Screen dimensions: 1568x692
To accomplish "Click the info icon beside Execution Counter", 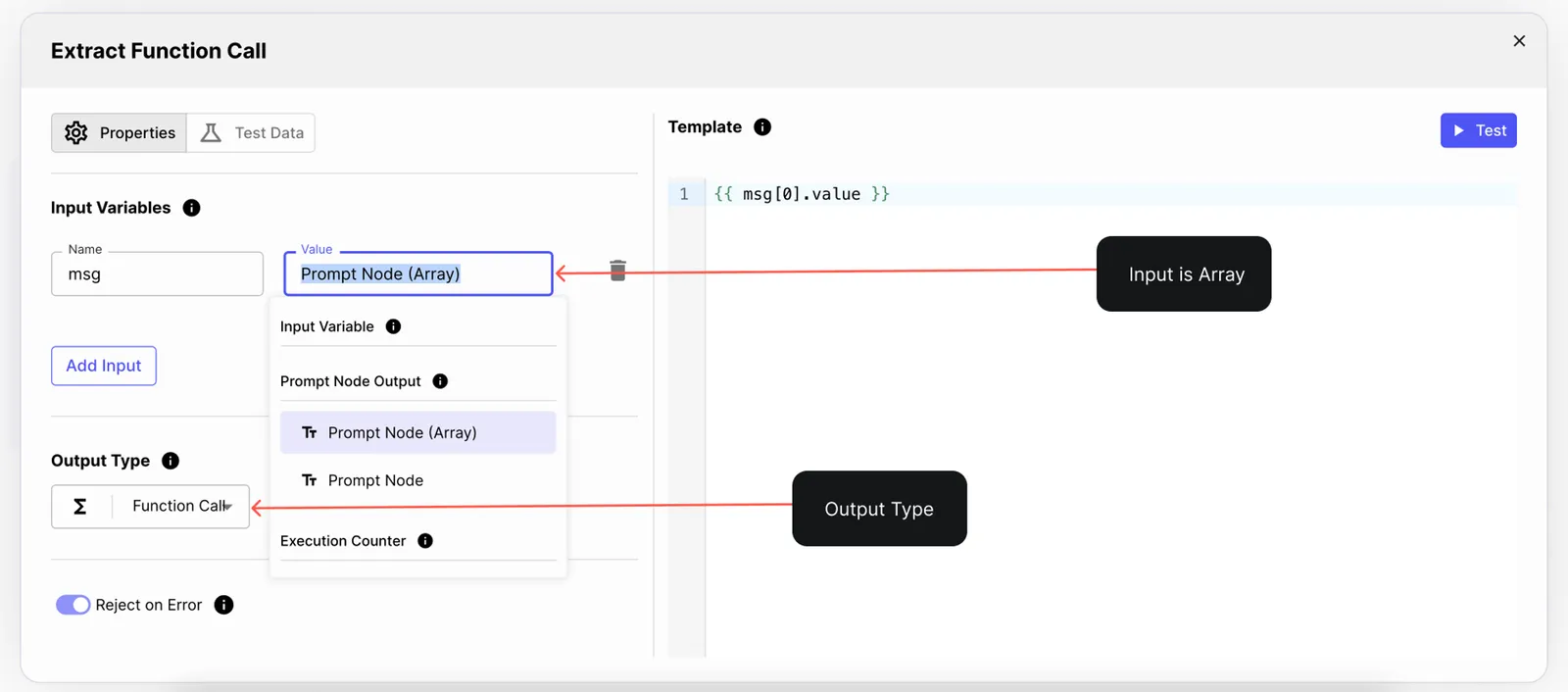I will (x=425, y=541).
